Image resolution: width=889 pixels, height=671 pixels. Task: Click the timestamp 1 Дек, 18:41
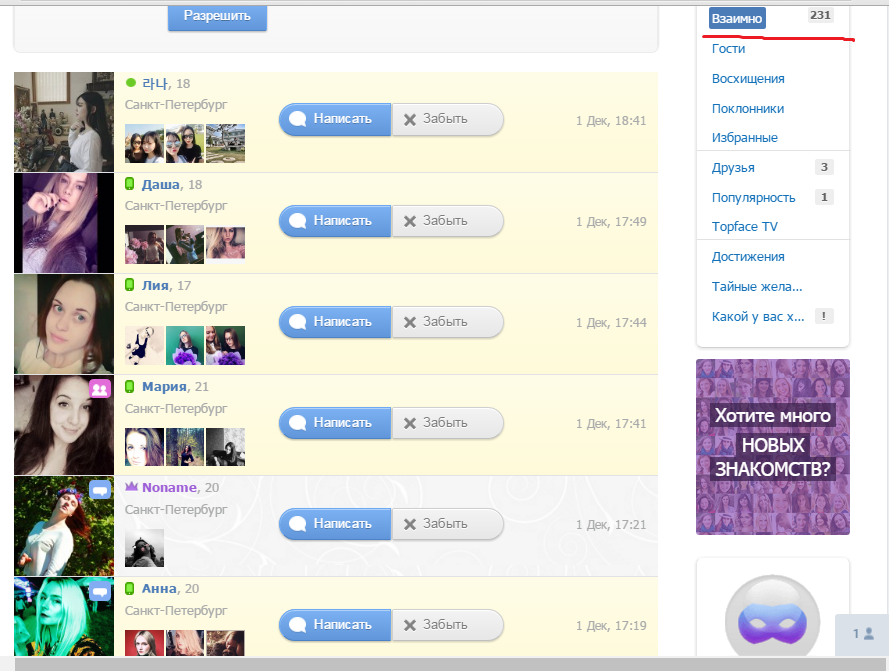[x=611, y=120]
